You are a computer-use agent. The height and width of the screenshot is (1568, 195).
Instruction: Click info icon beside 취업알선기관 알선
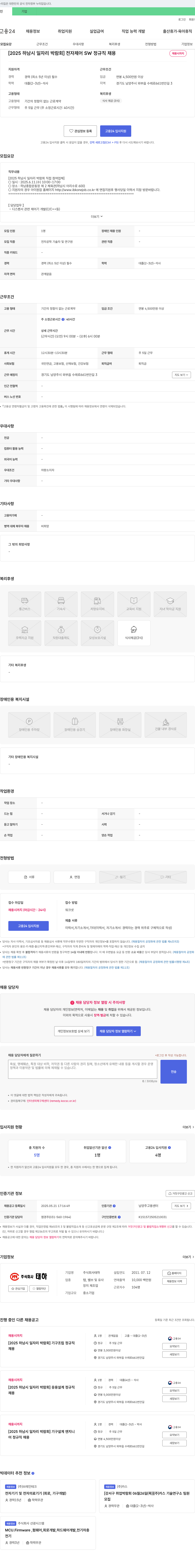point(110,1147)
